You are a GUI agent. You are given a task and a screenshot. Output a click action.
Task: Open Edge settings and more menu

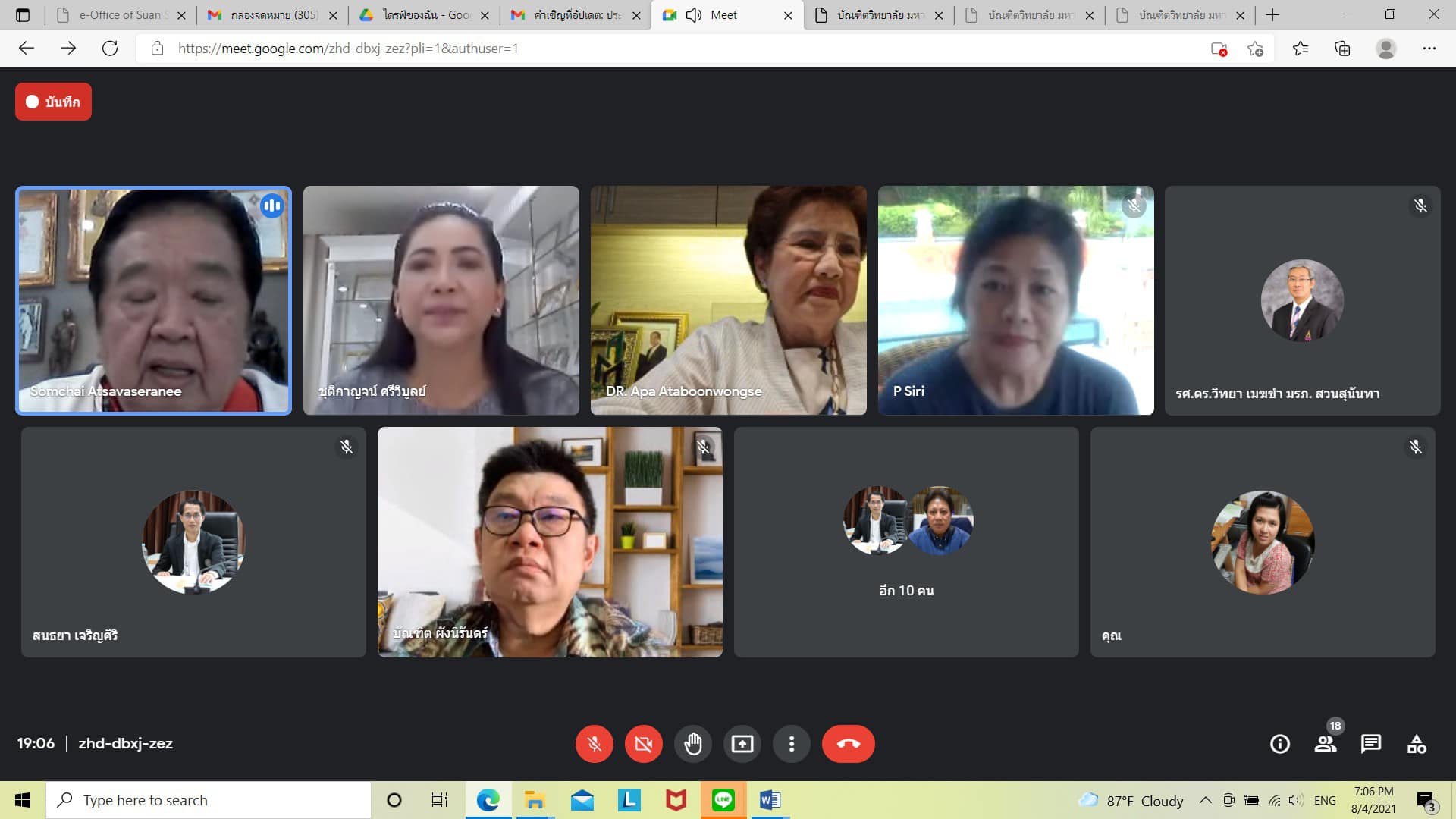coord(1429,49)
